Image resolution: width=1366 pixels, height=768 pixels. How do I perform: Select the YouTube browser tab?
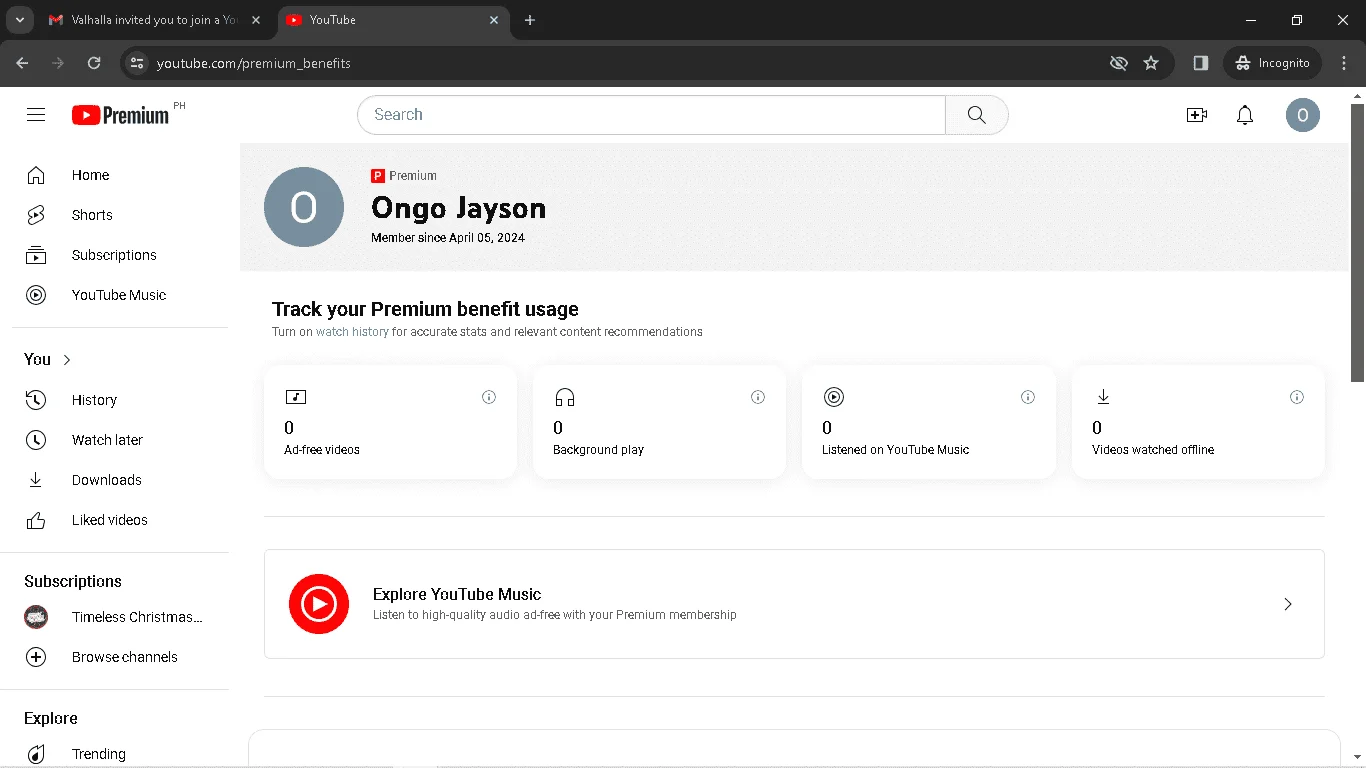tap(392, 20)
